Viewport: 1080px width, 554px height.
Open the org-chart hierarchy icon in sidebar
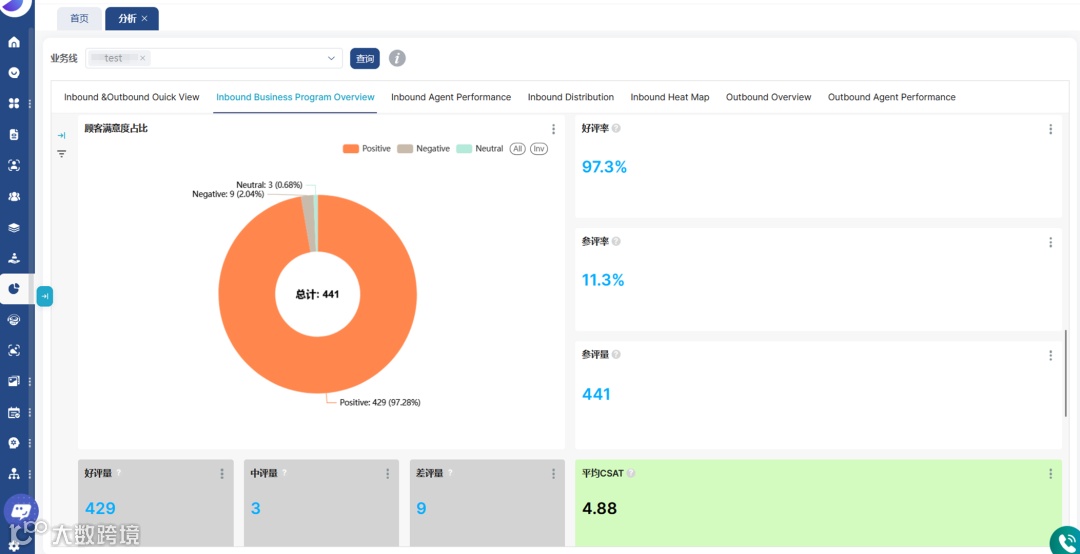[x=14, y=474]
